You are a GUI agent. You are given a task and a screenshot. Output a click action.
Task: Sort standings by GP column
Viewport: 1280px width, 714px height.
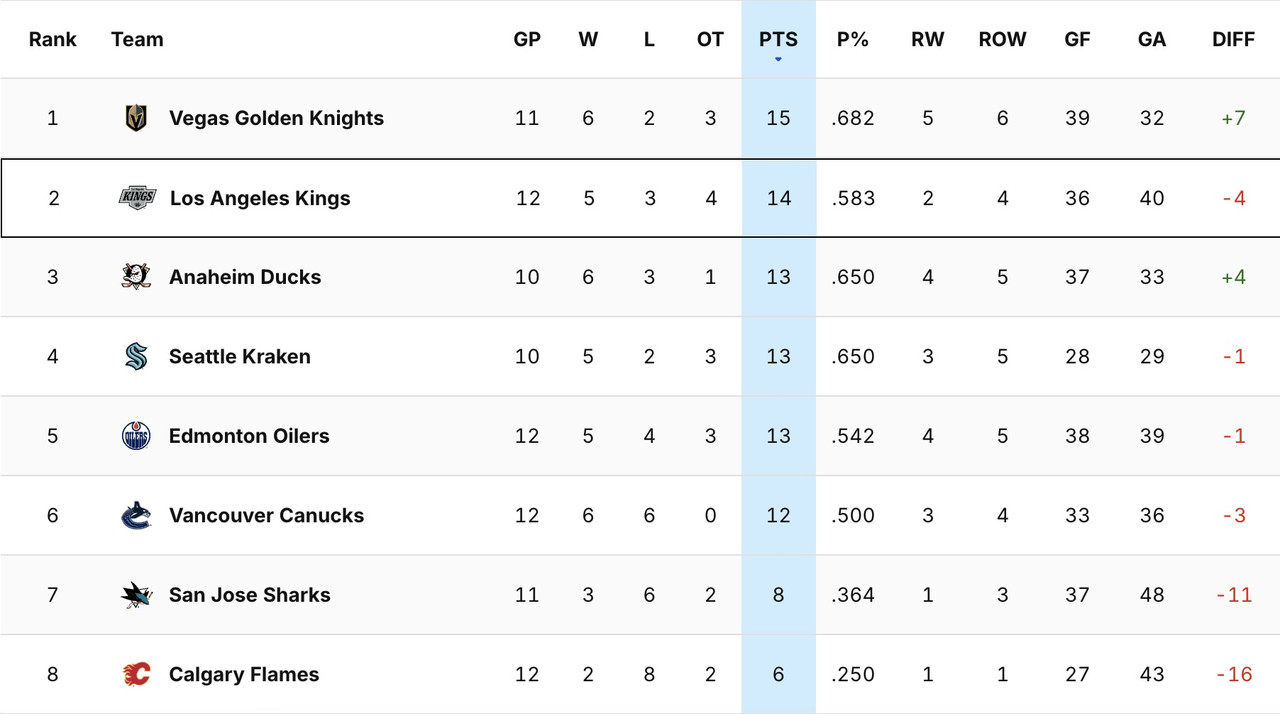(x=527, y=39)
